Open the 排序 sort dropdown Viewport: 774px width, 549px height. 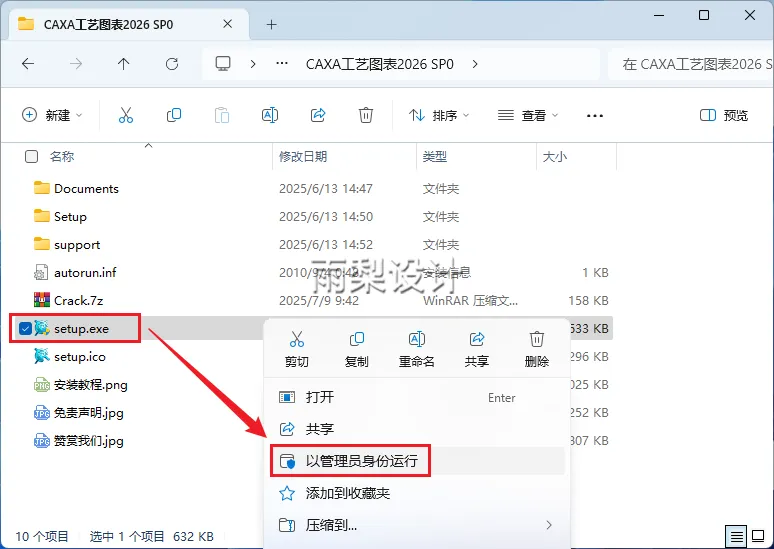tap(439, 116)
